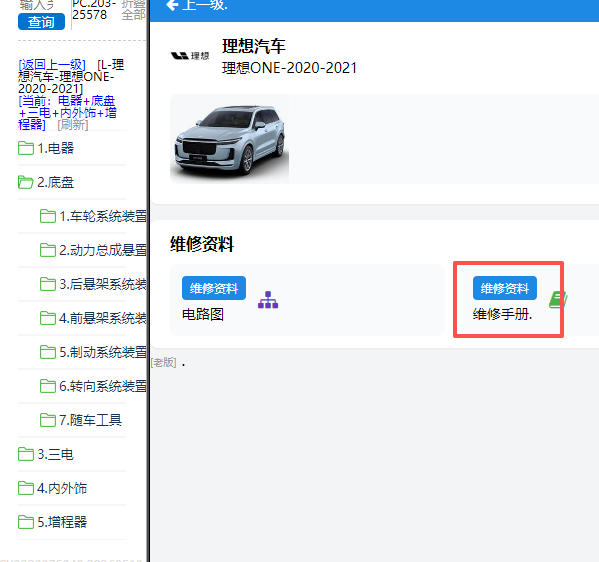Open the 2.动力总成悬置 folder icon
The image size is (599, 562).
(48, 250)
